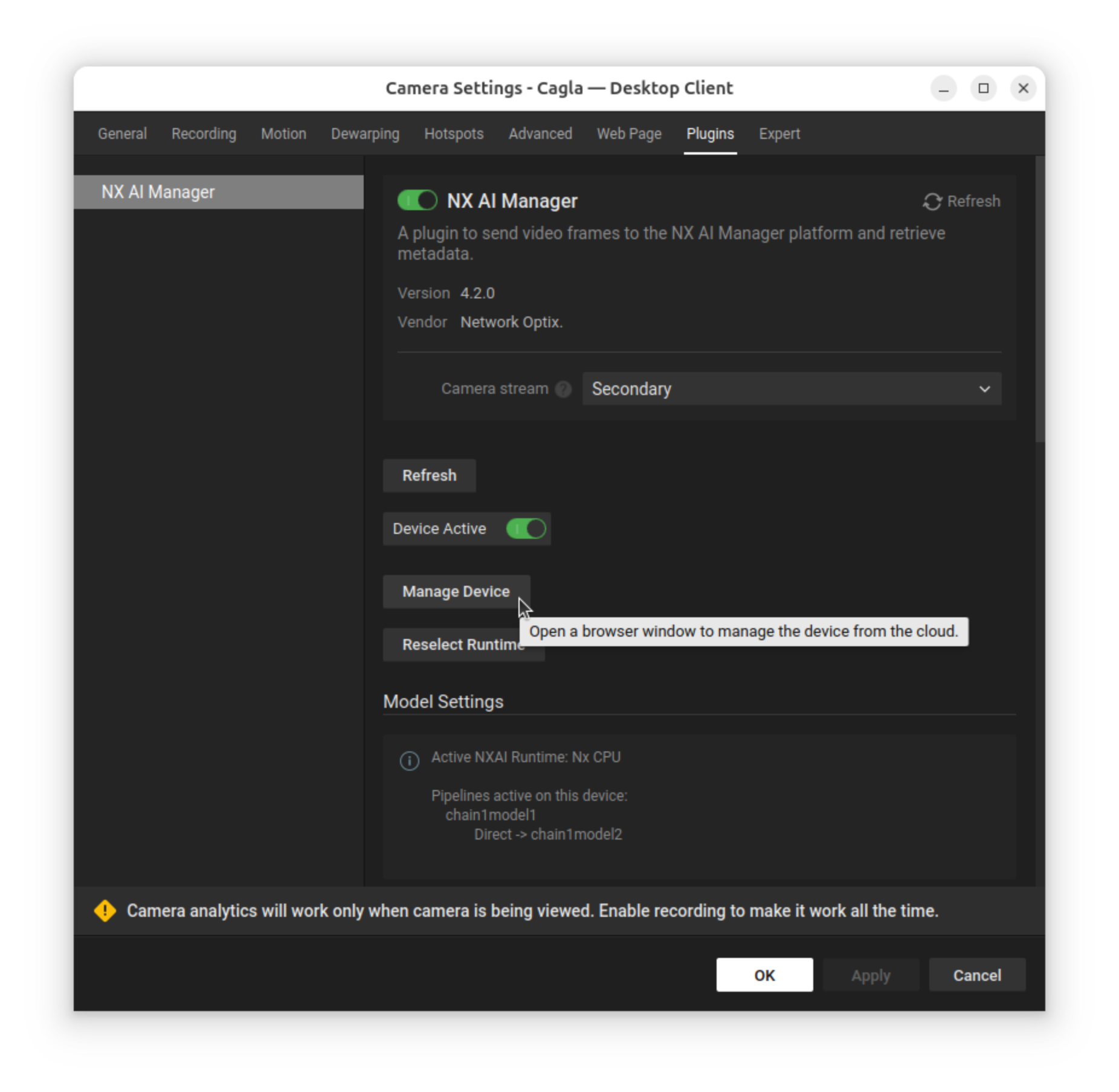Click the plugin Refresh icon with circular arrows
Image resolution: width=1119 pixels, height=1092 pixels.
[932, 202]
